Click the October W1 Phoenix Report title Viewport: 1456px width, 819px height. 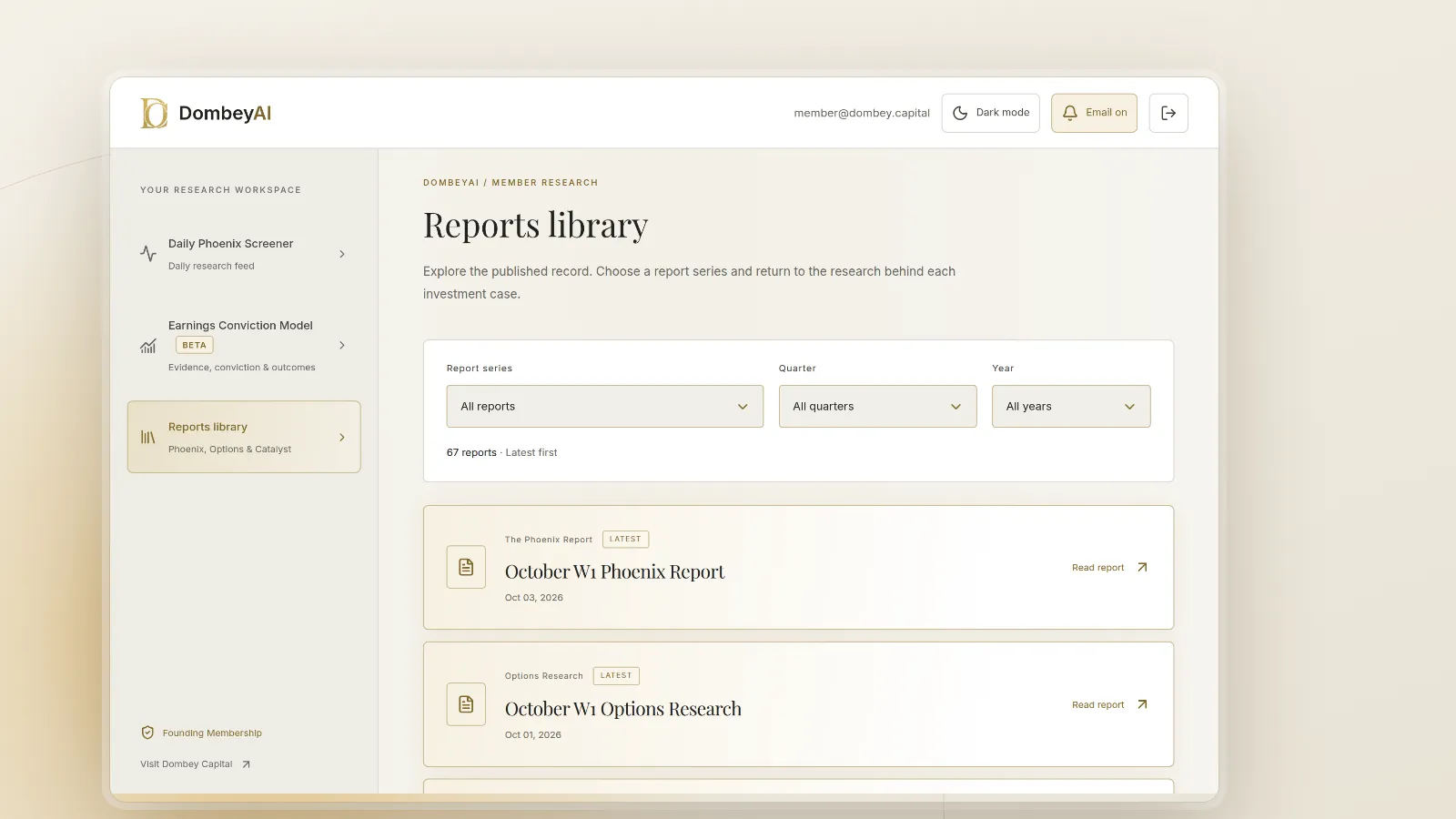pyautogui.click(x=615, y=571)
